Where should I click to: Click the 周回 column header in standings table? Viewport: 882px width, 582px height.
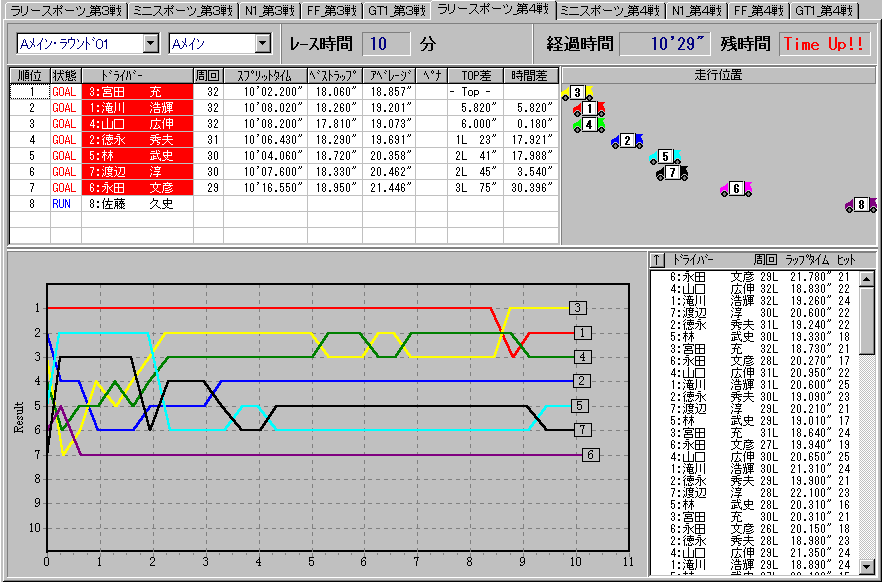[x=207, y=75]
